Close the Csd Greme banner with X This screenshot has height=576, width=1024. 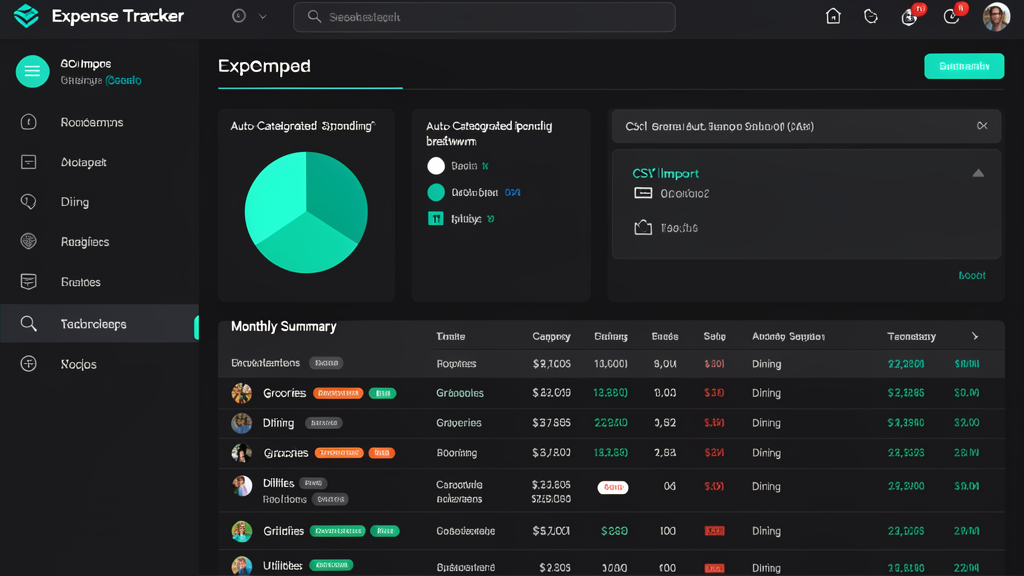(982, 126)
